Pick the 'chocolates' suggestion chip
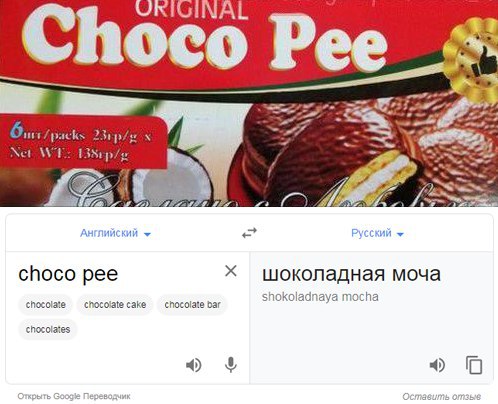Viewport: 498px width, 404px height. [x=48, y=329]
